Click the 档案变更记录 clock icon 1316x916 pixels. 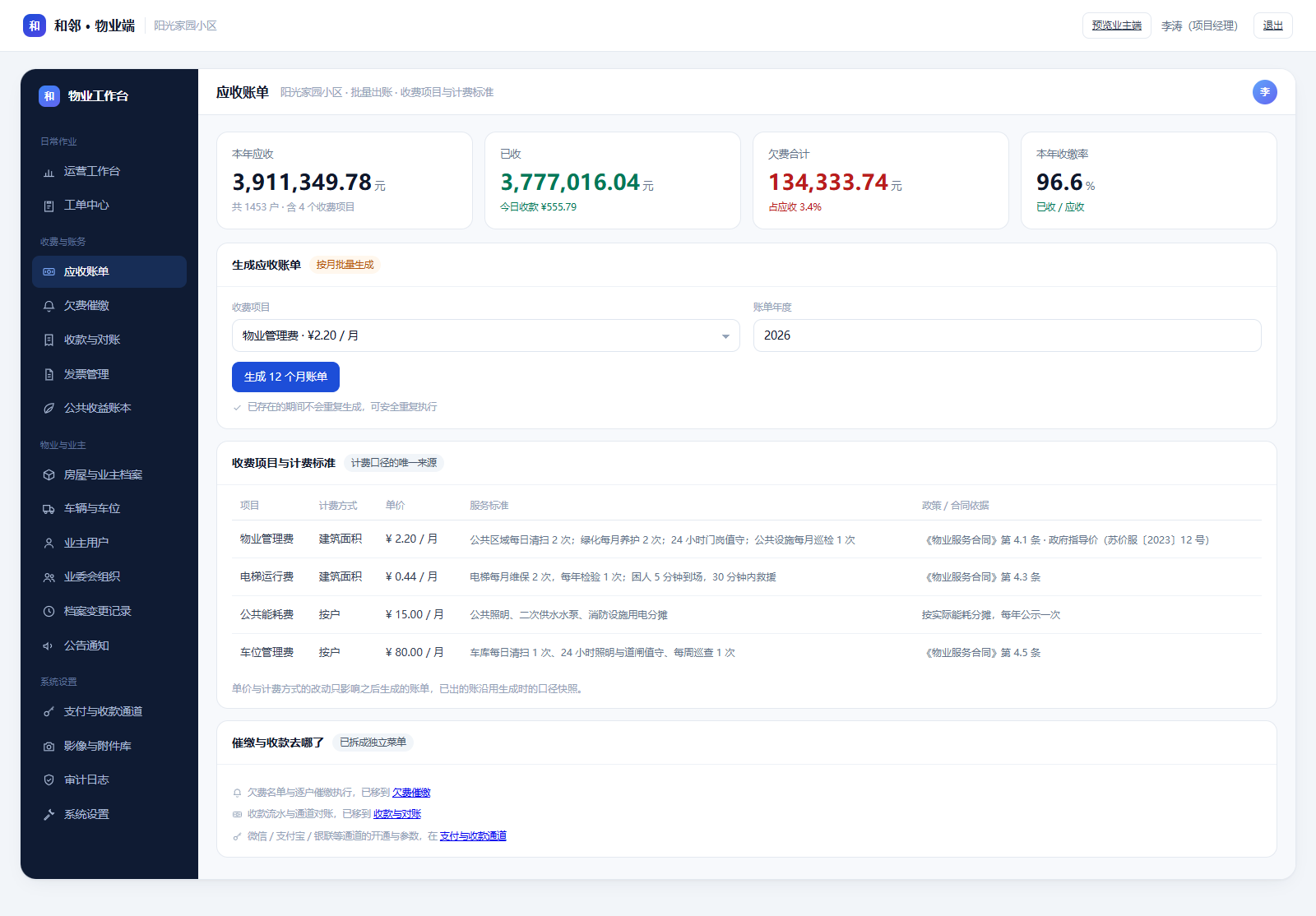[49, 612]
